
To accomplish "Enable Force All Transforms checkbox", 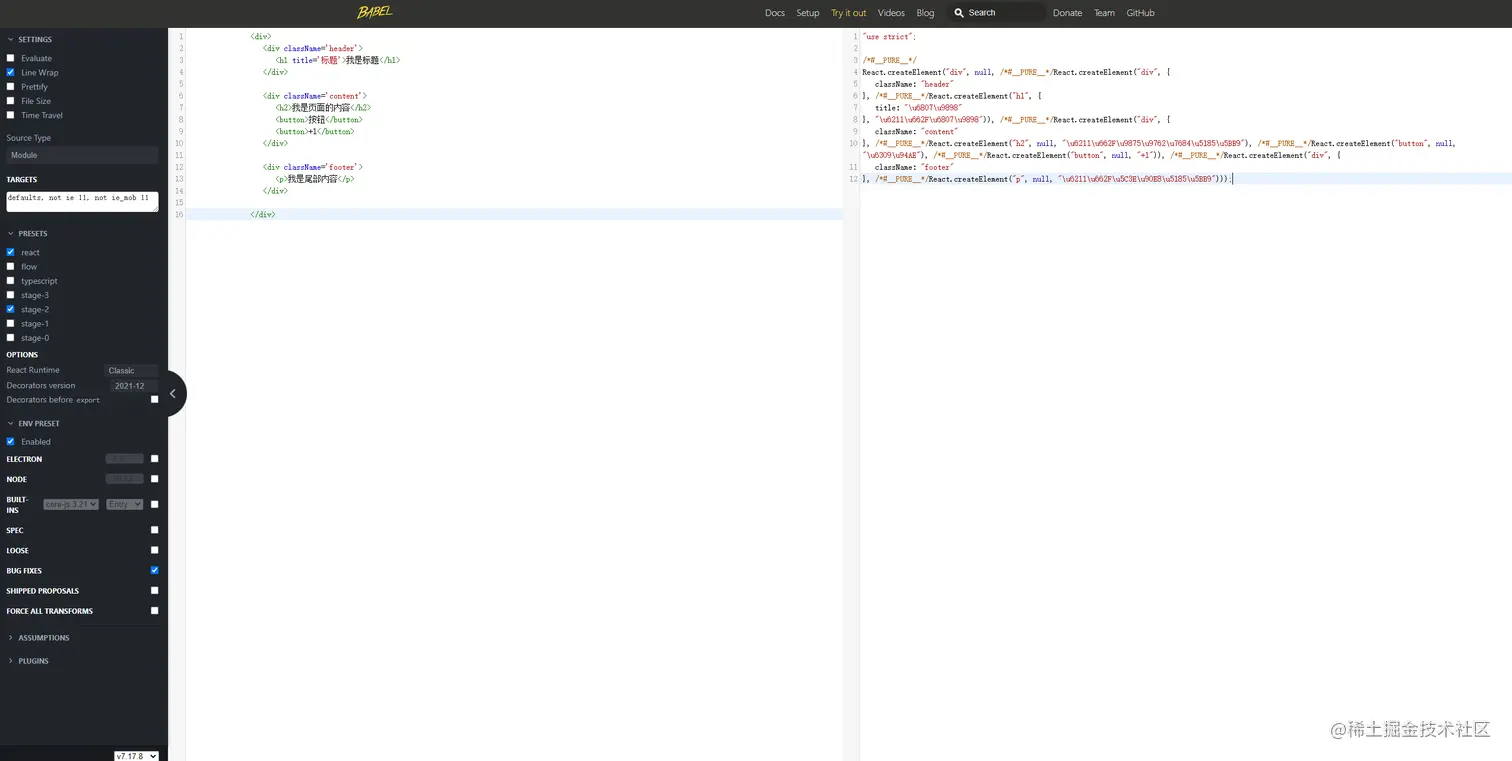I will tap(154, 610).
